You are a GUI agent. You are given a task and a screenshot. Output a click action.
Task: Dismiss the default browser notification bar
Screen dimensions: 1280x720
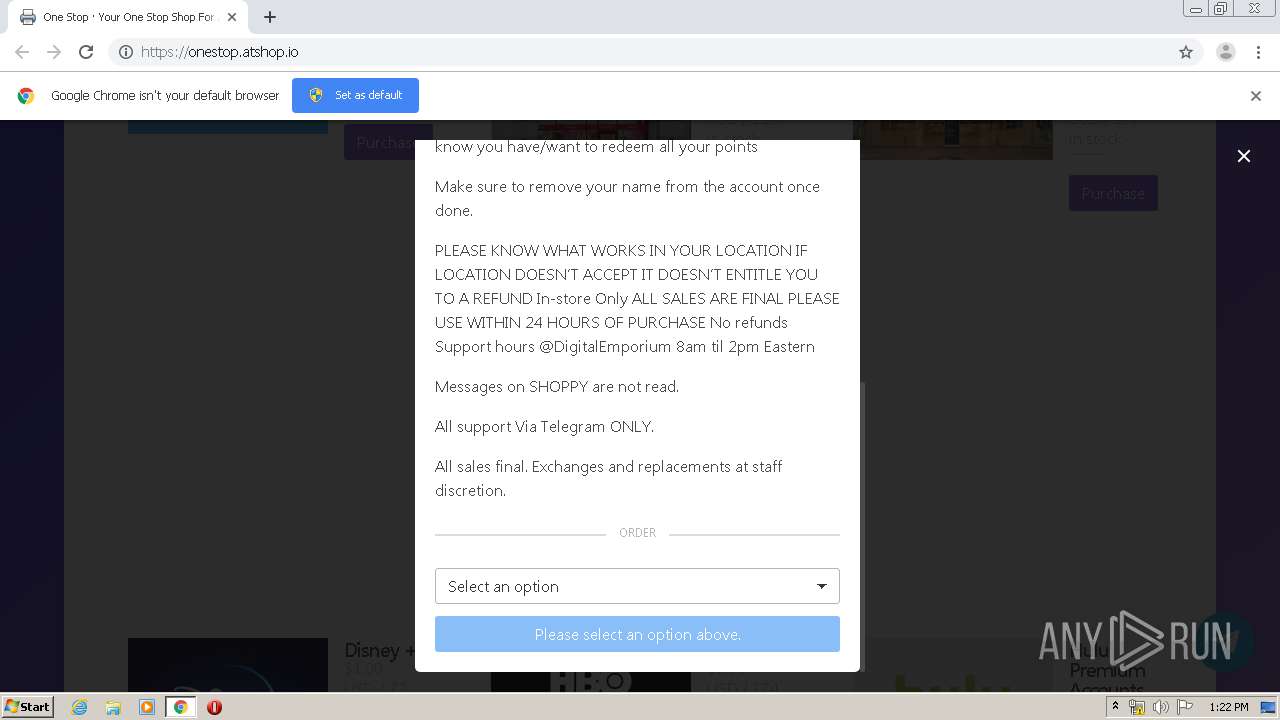tap(1256, 96)
